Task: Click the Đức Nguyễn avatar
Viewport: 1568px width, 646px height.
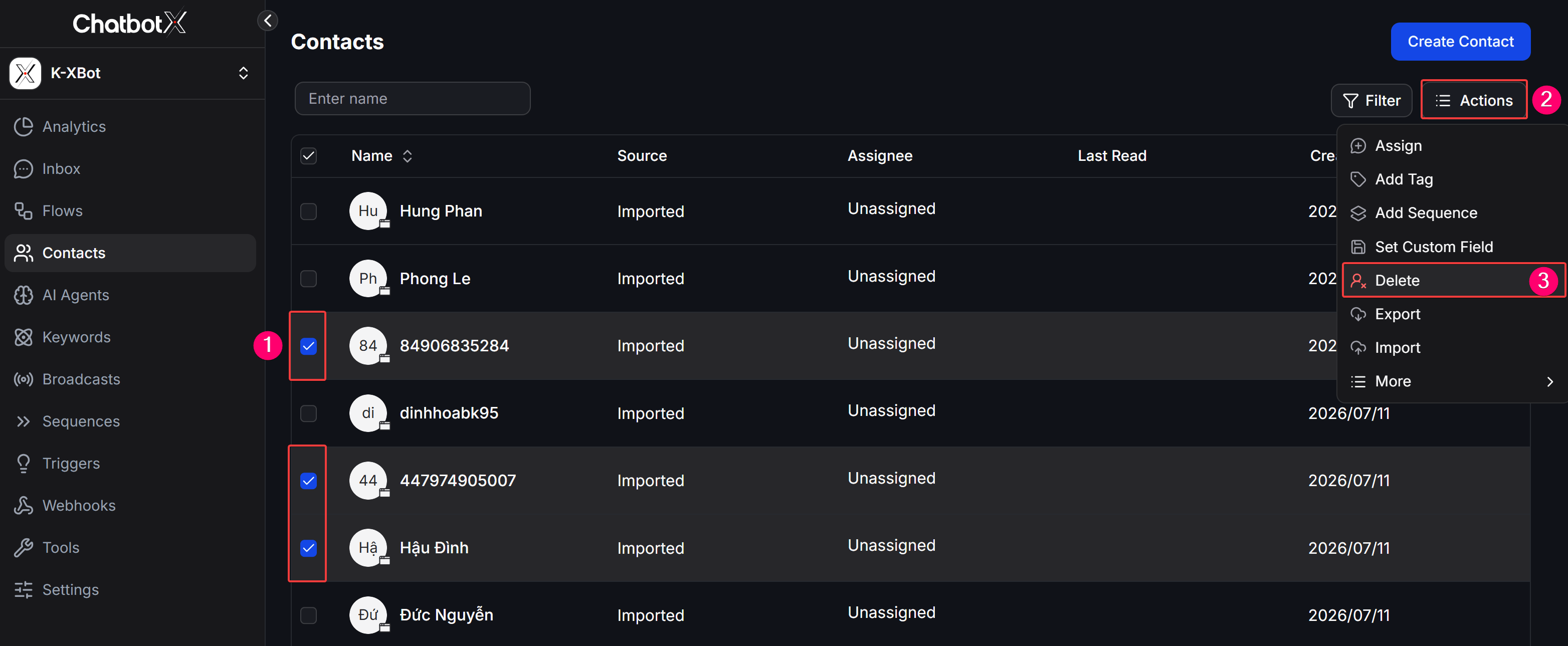Action: [368, 614]
